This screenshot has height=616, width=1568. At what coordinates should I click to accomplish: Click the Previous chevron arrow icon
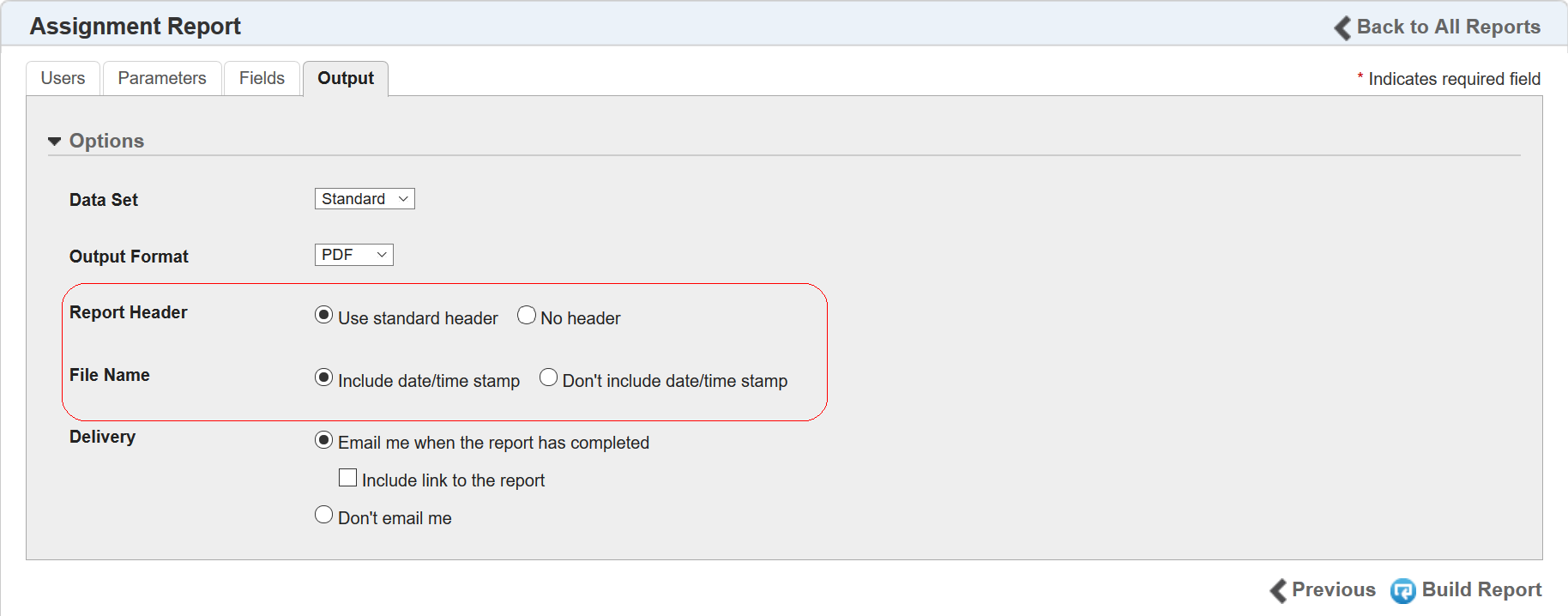click(1278, 590)
